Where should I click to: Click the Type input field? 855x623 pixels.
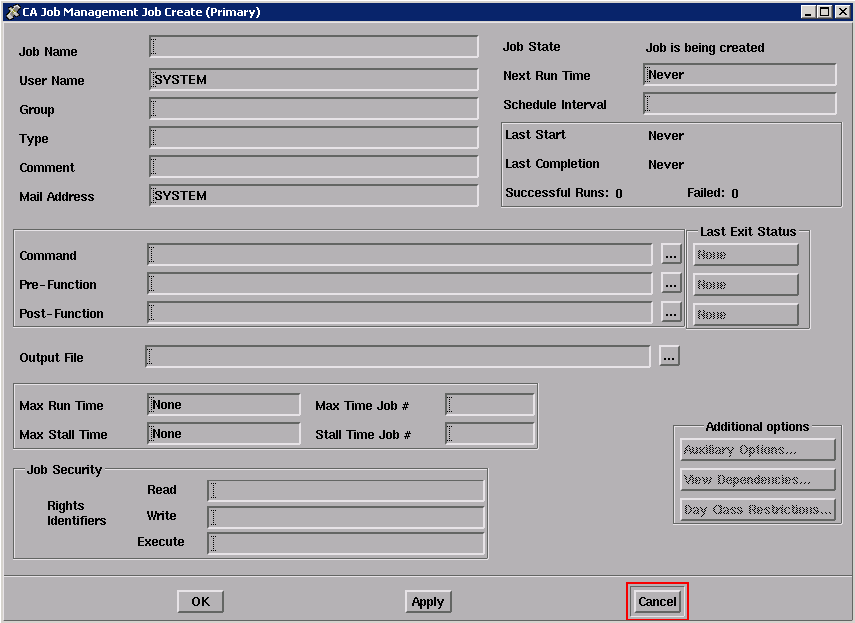click(x=313, y=138)
